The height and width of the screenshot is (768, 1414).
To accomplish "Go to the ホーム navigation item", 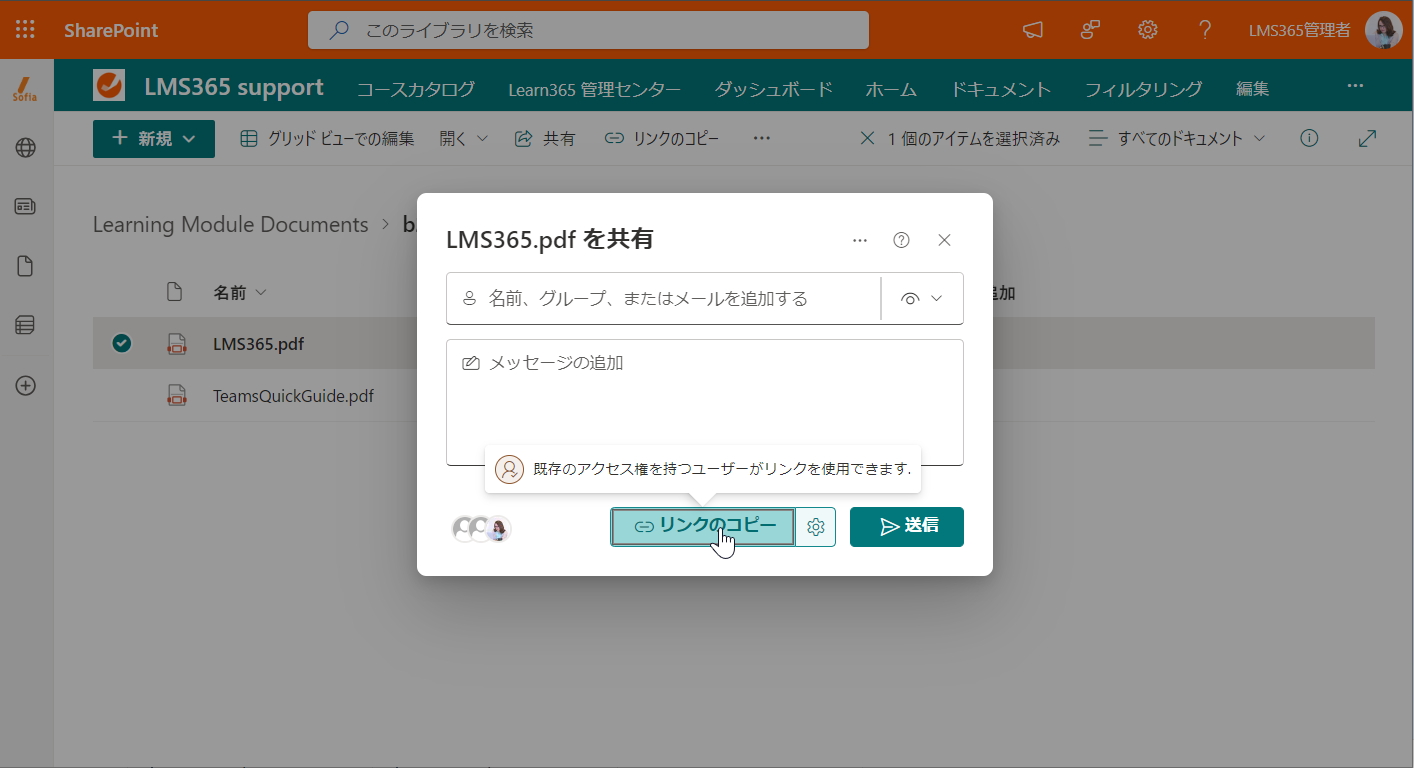I will click(891, 89).
